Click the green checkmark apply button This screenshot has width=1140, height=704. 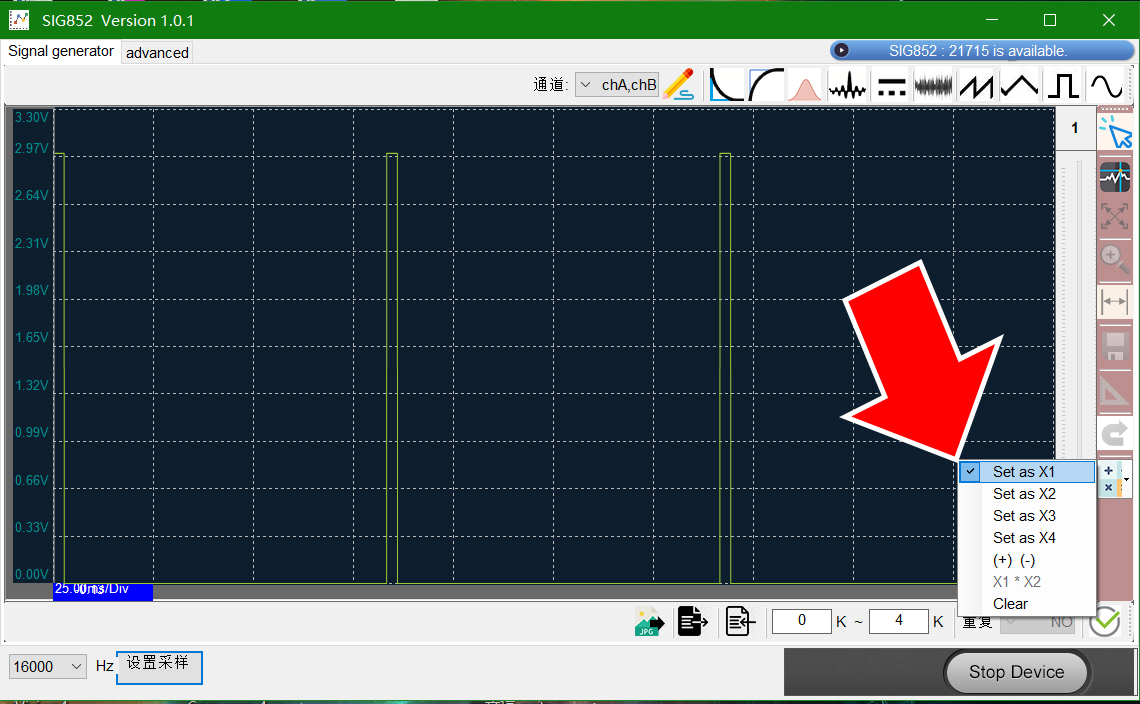[x=1105, y=622]
